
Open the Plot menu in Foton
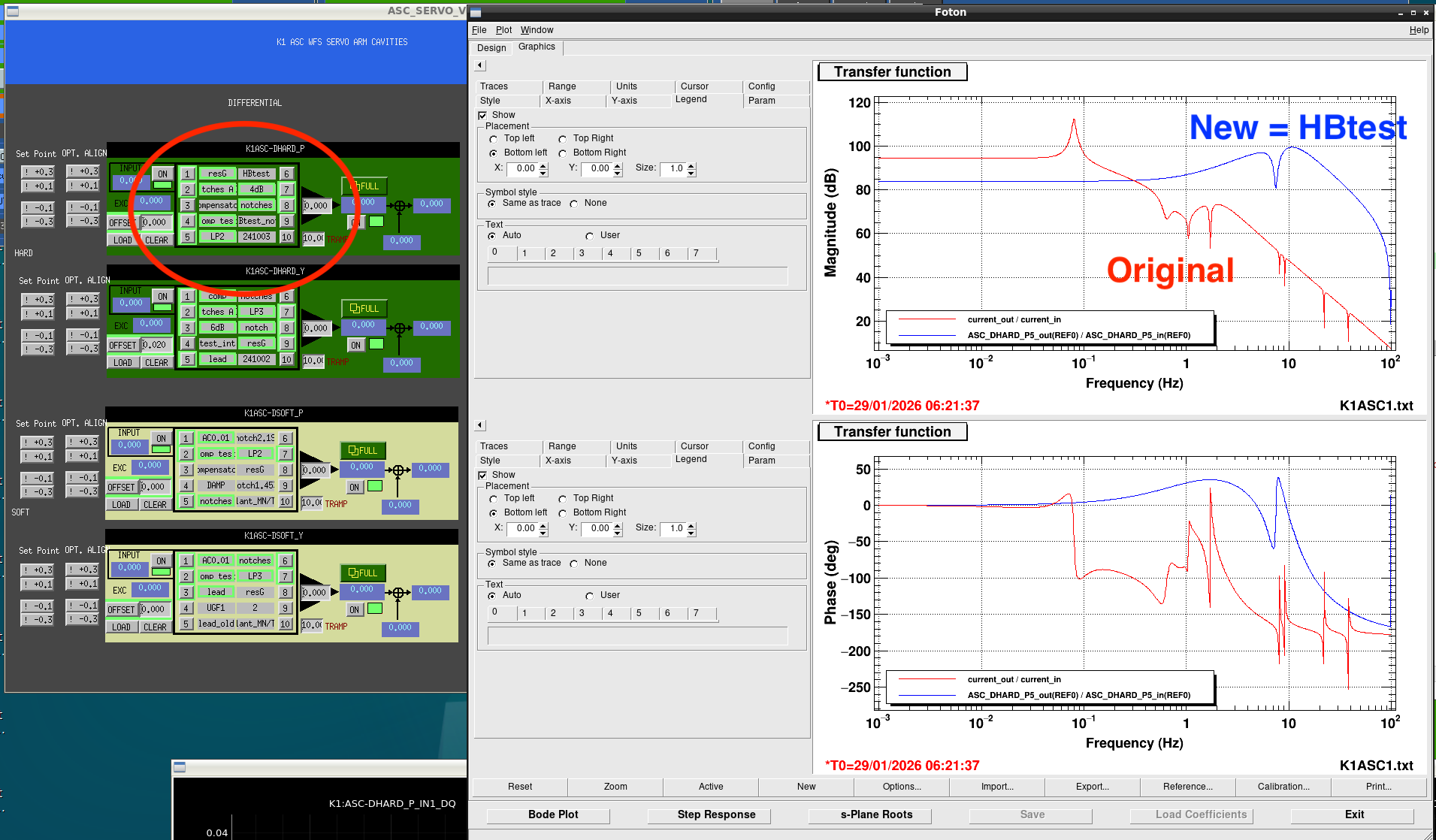click(x=503, y=30)
